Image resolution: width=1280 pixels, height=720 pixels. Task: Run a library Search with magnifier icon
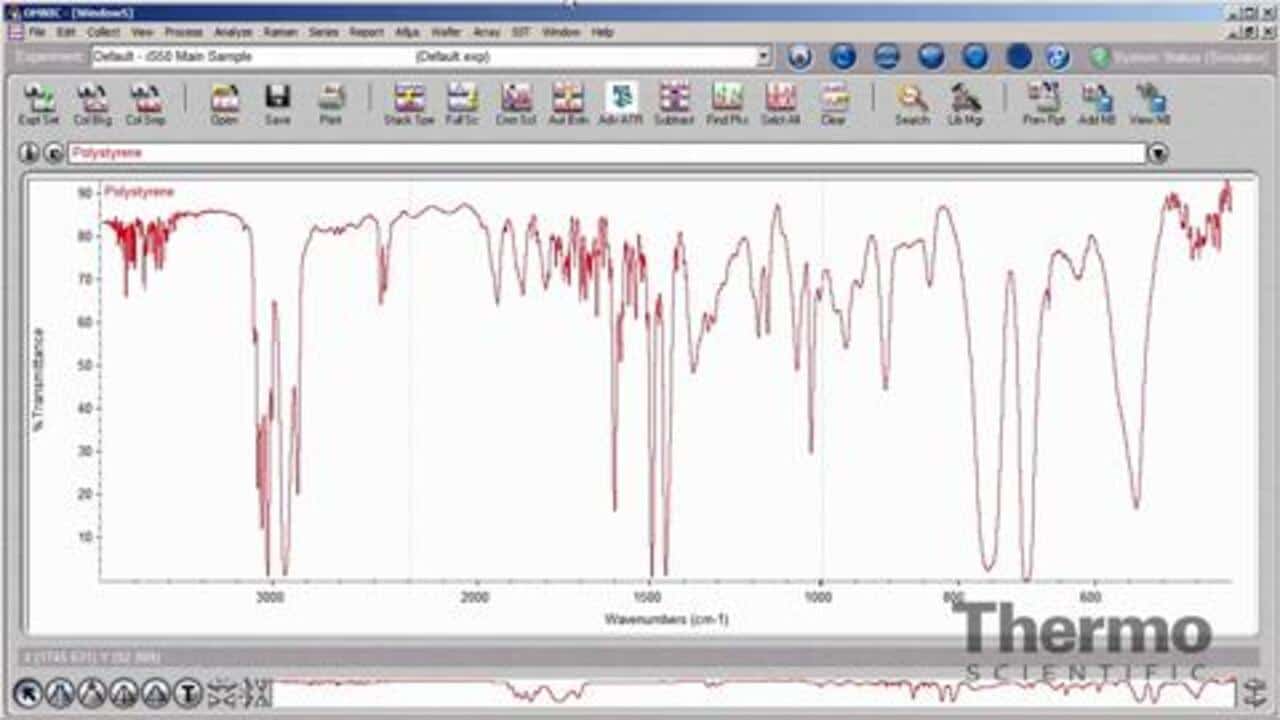click(911, 104)
